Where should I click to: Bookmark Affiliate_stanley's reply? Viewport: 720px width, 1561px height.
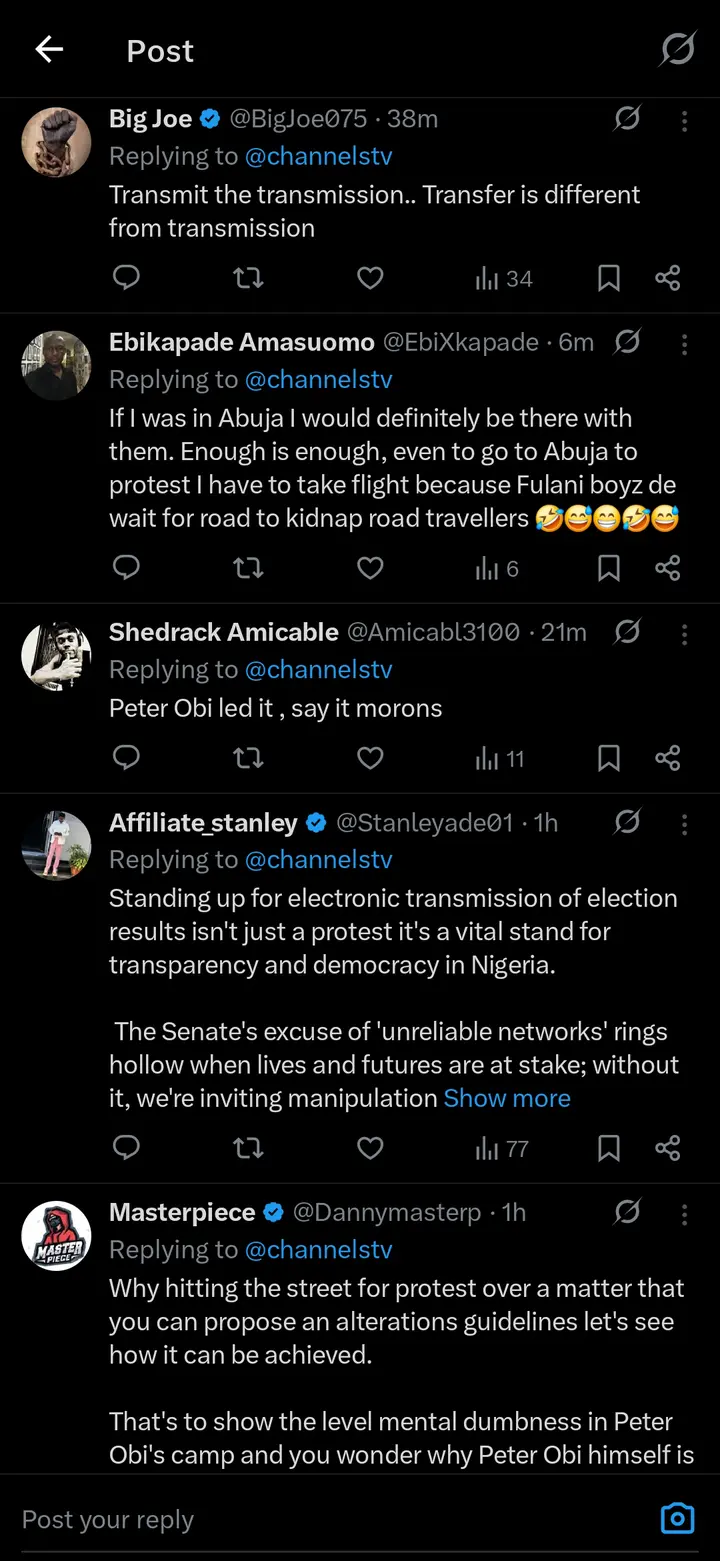tap(608, 1148)
